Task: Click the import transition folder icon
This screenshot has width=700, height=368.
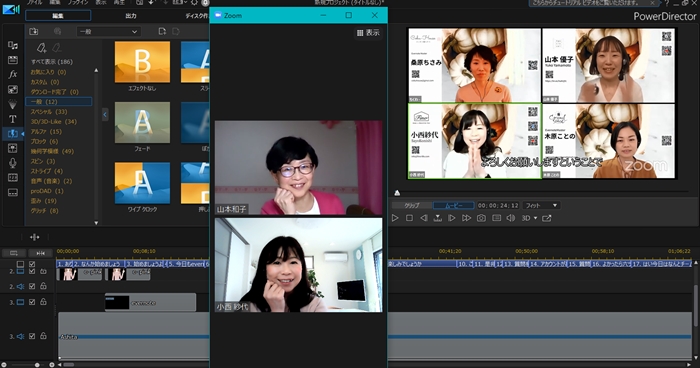Action: pos(33,31)
